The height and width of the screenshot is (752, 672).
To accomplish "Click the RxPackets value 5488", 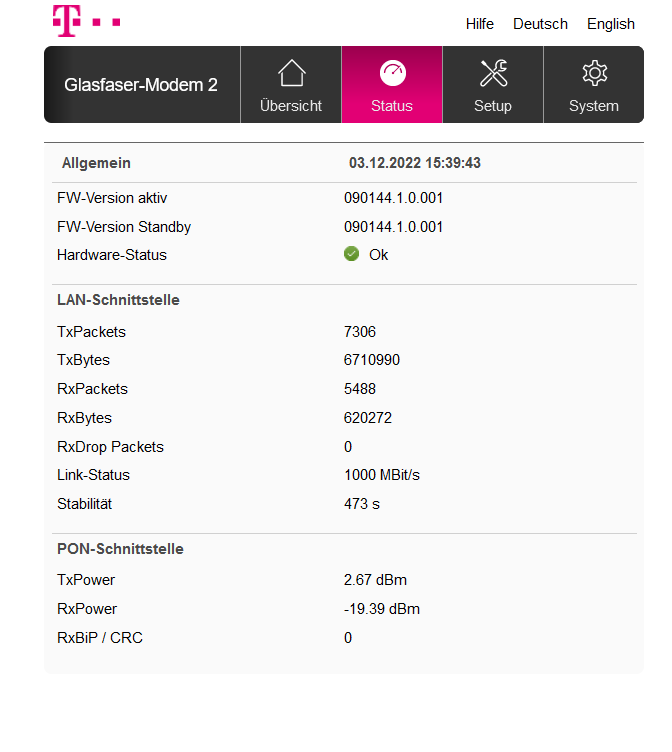I will pyautogui.click(x=360, y=389).
